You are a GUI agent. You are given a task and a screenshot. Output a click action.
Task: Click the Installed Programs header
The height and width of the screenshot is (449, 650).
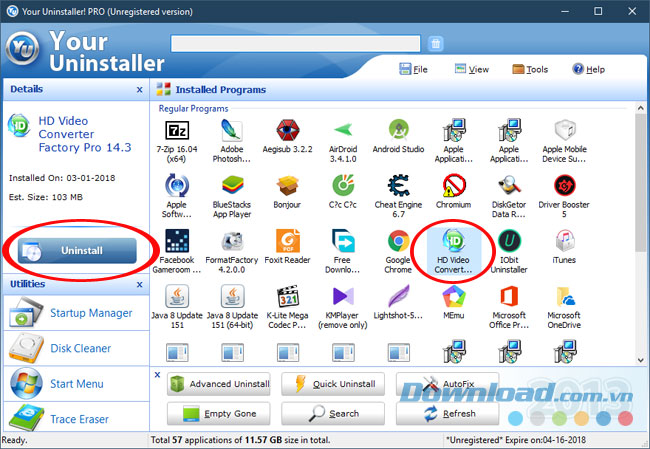click(x=221, y=90)
